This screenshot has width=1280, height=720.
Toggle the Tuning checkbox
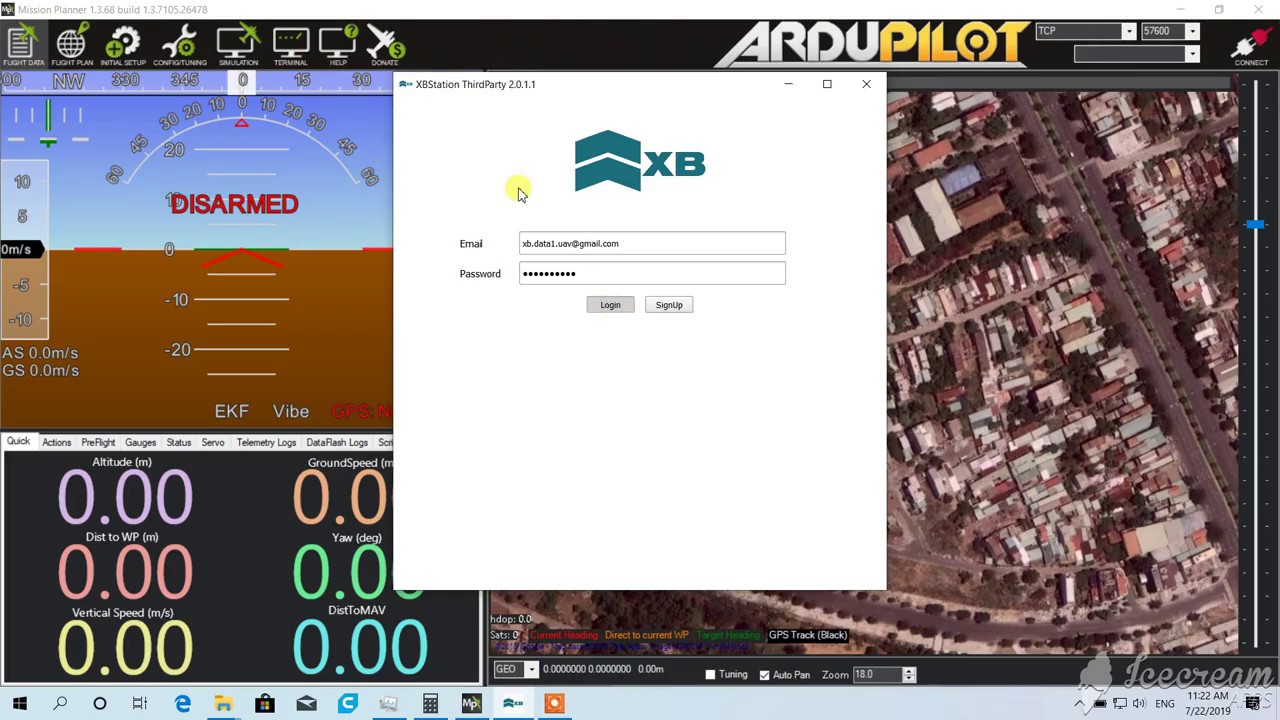710,675
